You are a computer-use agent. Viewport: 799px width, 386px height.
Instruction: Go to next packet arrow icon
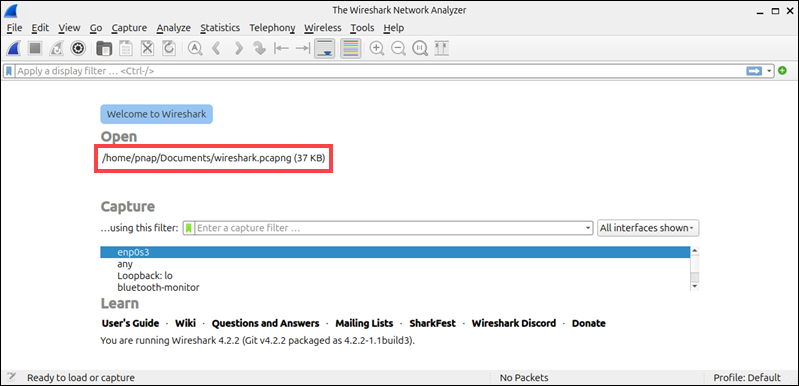click(238, 48)
